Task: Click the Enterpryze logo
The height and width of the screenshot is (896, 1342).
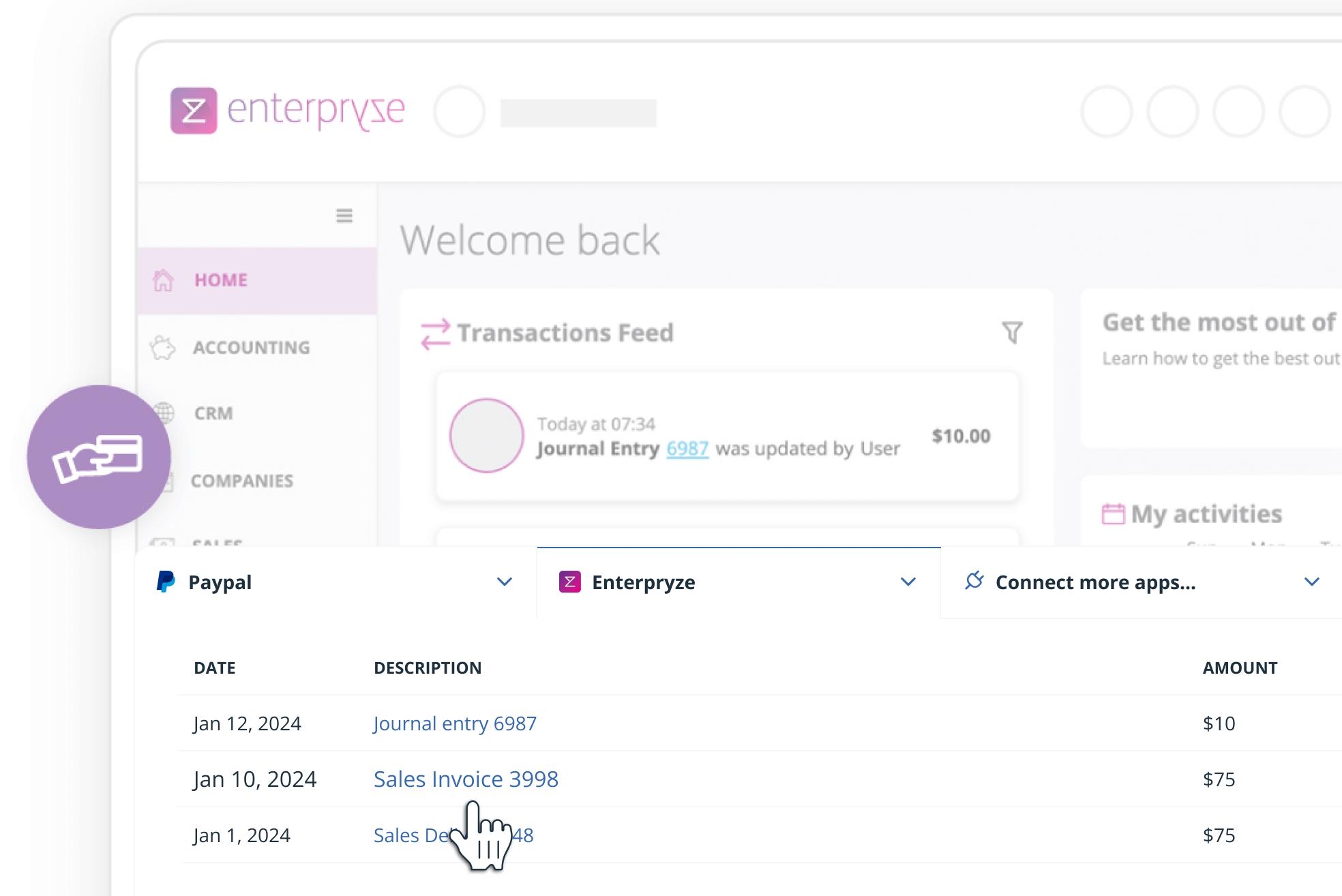Action: point(286,110)
